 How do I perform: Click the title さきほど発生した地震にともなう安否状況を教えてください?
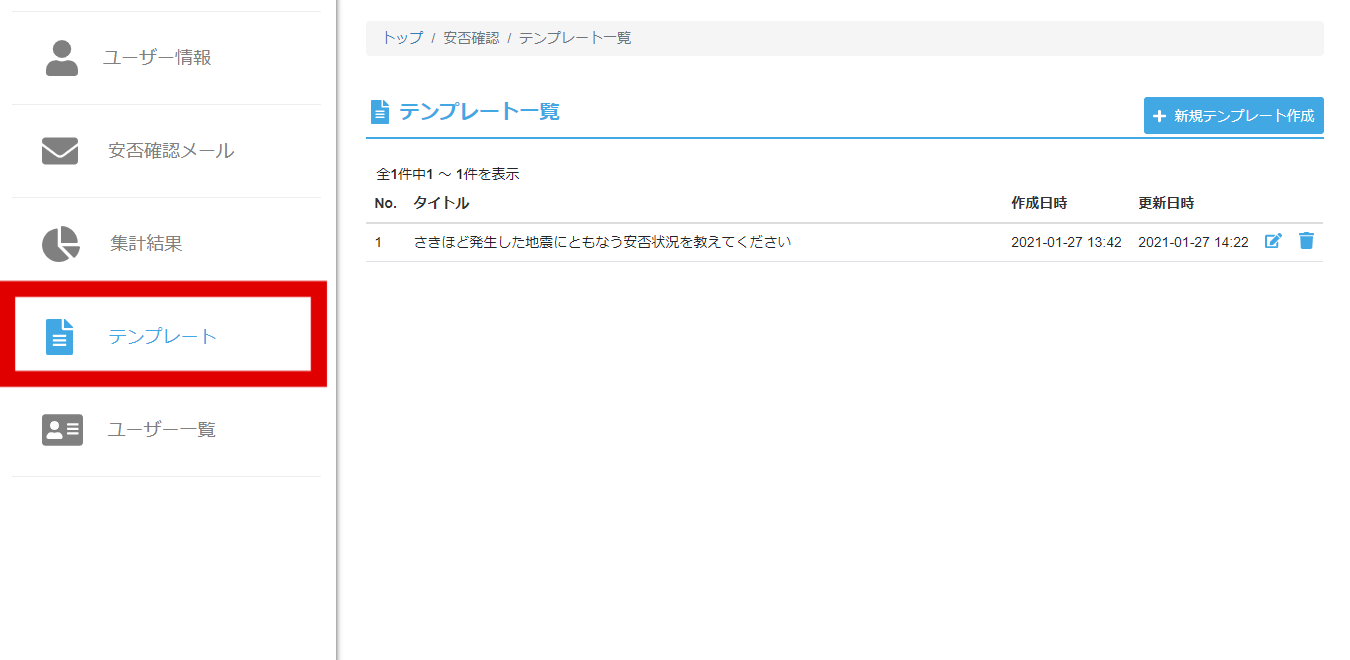[x=602, y=242]
